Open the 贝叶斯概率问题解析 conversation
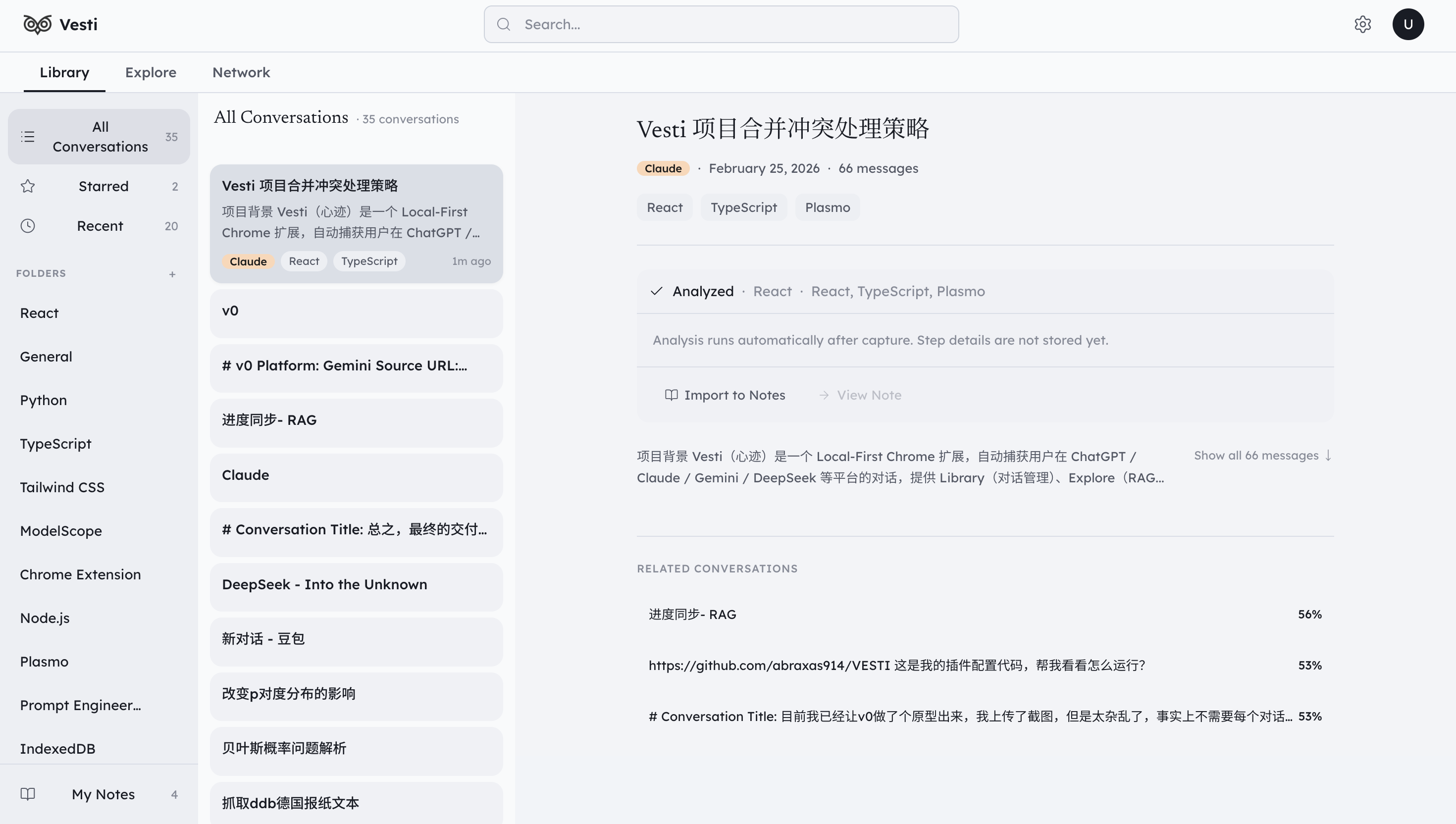The image size is (1456, 824). pyautogui.click(x=357, y=751)
